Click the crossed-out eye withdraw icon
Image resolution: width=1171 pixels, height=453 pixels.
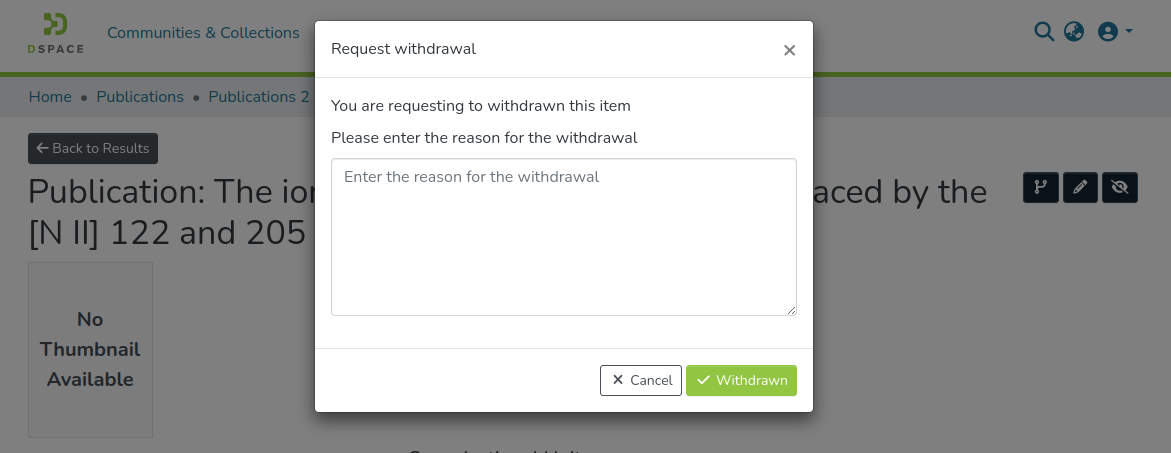[x=1119, y=188]
